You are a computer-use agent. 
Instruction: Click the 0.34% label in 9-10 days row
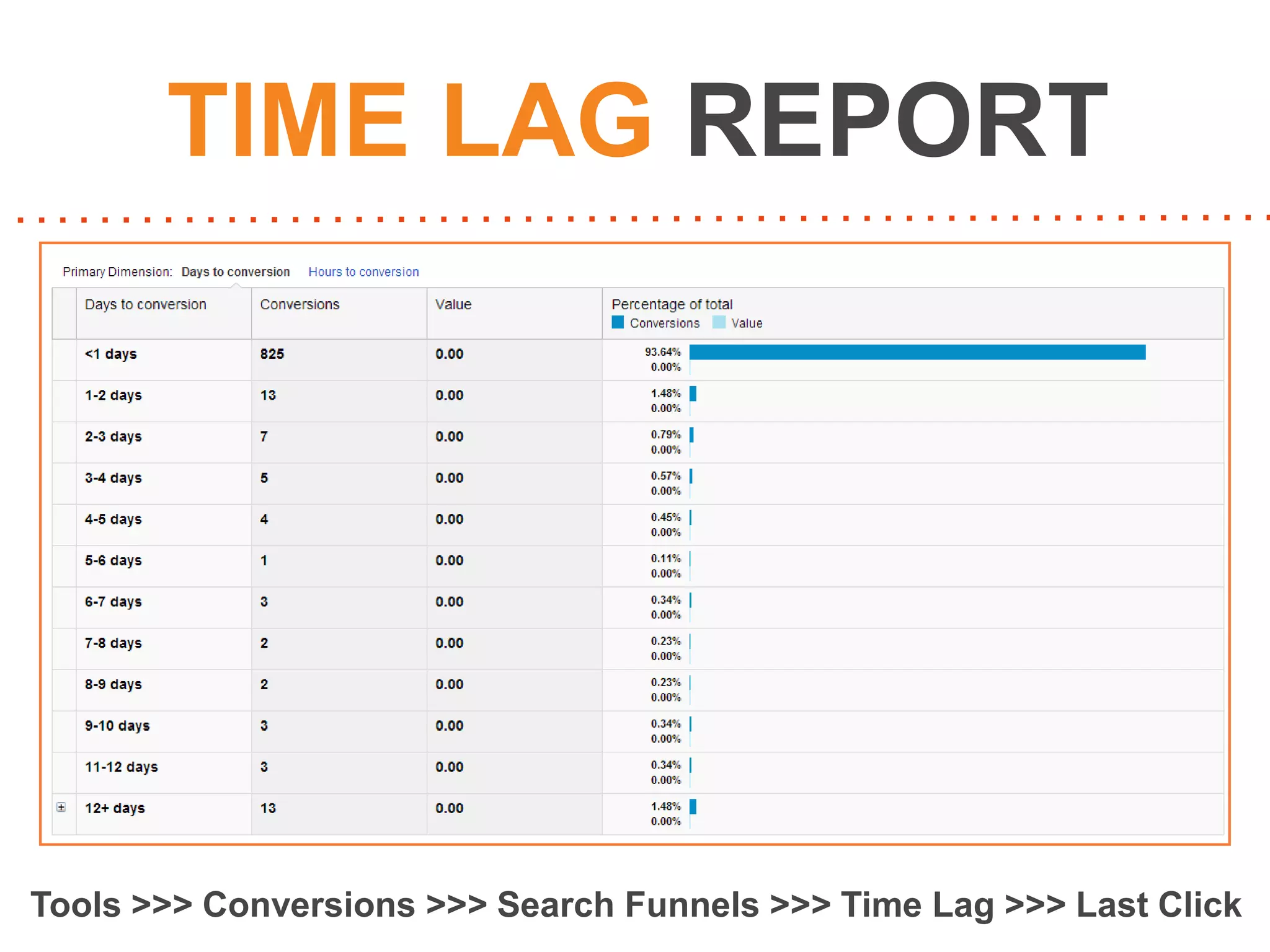click(665, 724)
